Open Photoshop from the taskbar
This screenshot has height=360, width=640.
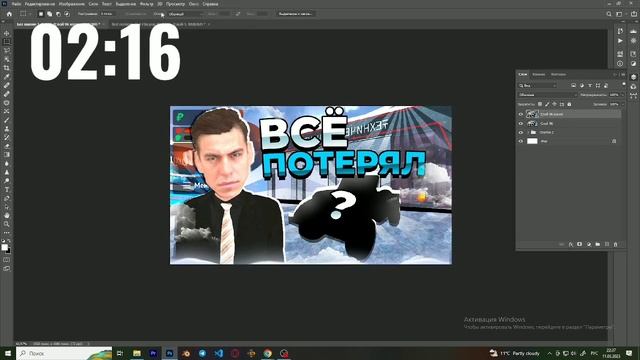(169, 353)
